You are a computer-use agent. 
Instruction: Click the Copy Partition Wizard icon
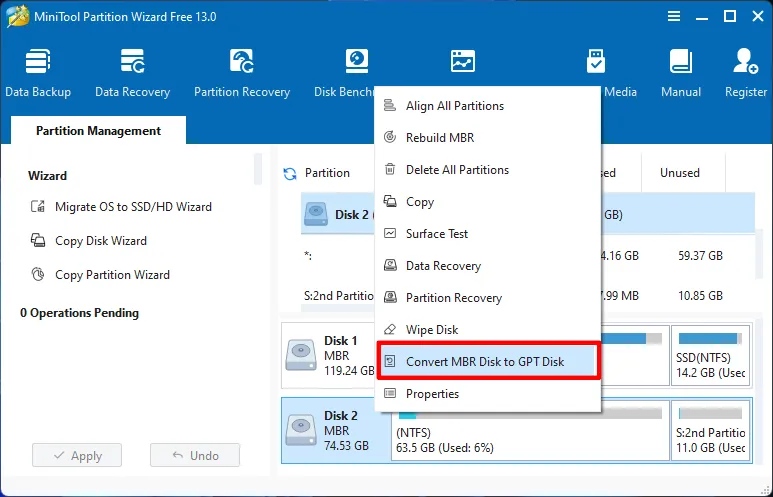pos(38,274)
